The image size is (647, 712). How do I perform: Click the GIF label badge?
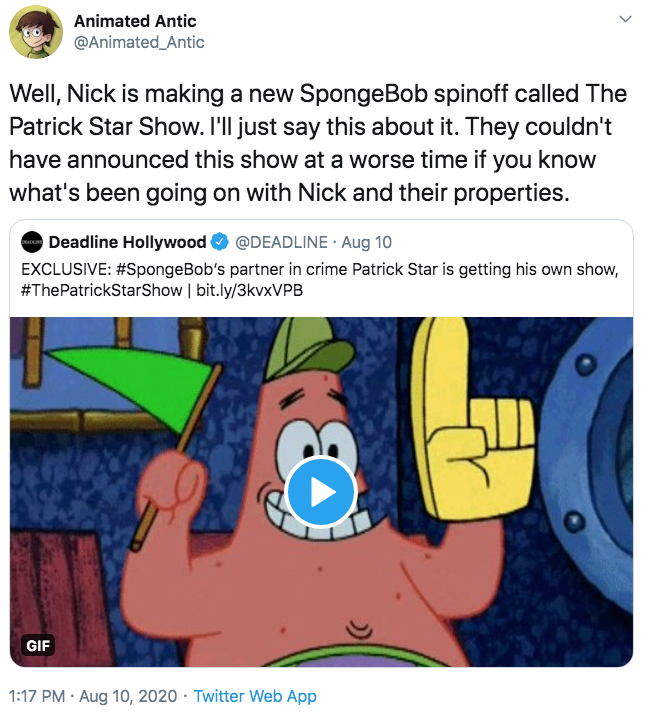click(x=39, y=645)
